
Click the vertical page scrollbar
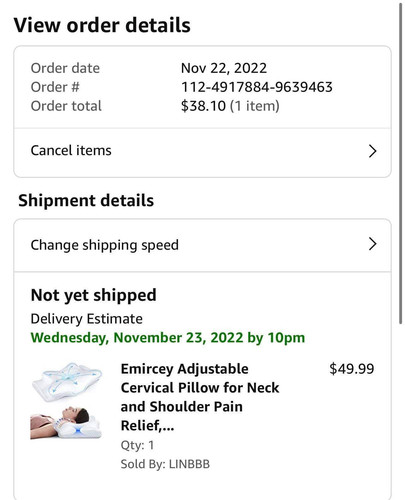point(401,163)
